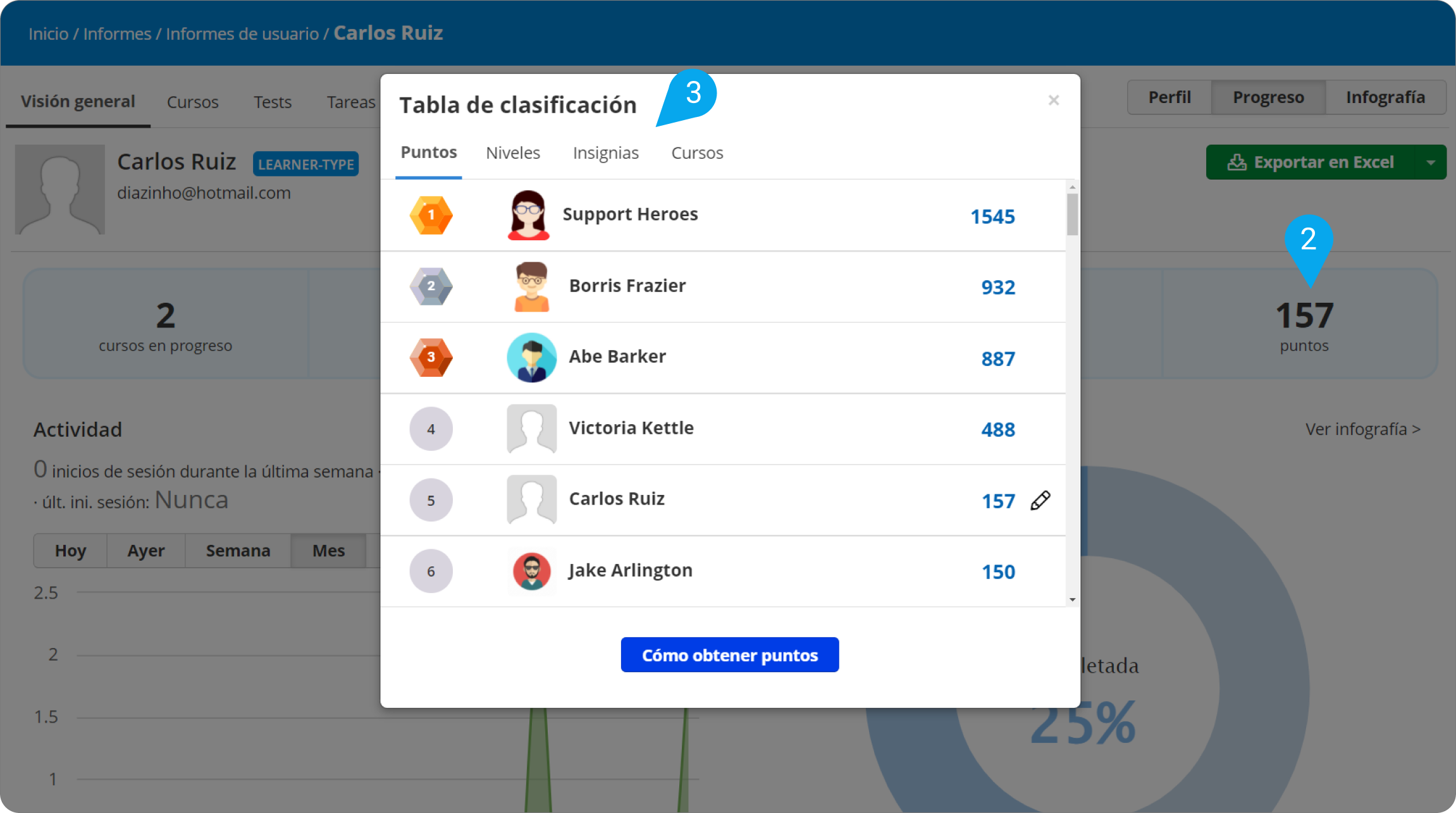This screenshot has height=813, width=1456.
Task: Open the Cursos tab on user report page
Action: 192,102
